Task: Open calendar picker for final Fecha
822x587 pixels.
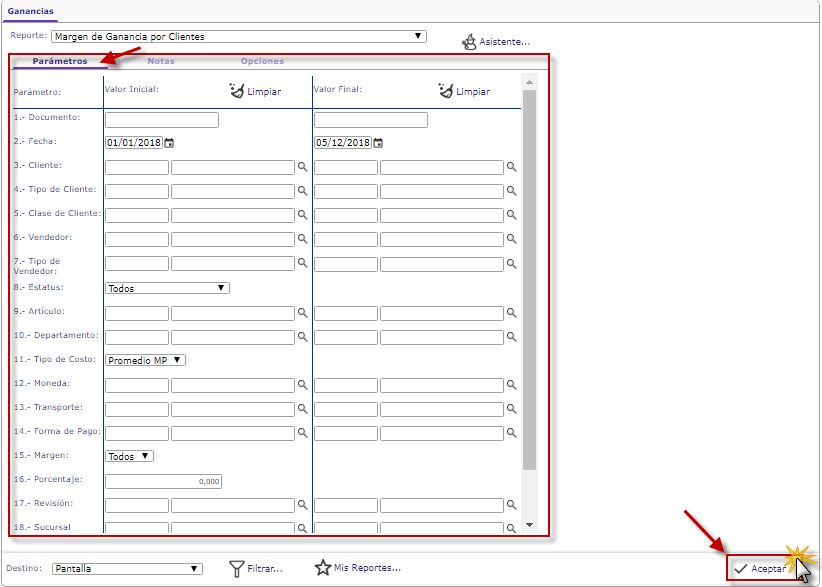Action: (378, 143)
